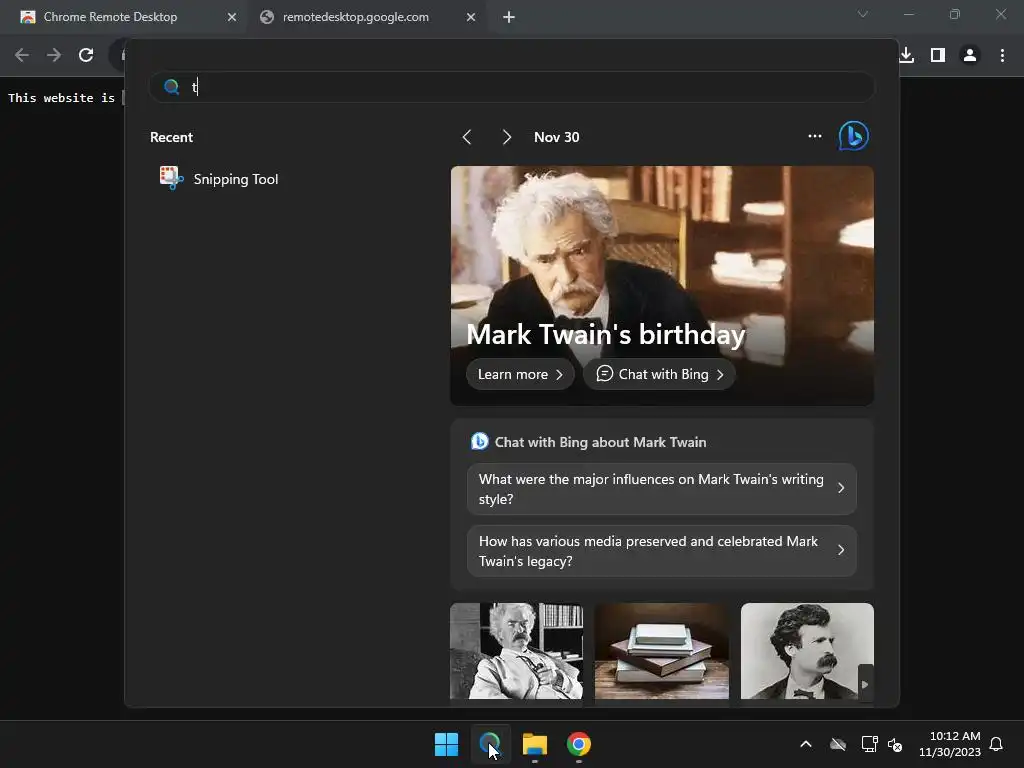The height and width of the screenshot is (768, 1024).
Task: Open Chrome downloads icon
Action: point(906,55)
